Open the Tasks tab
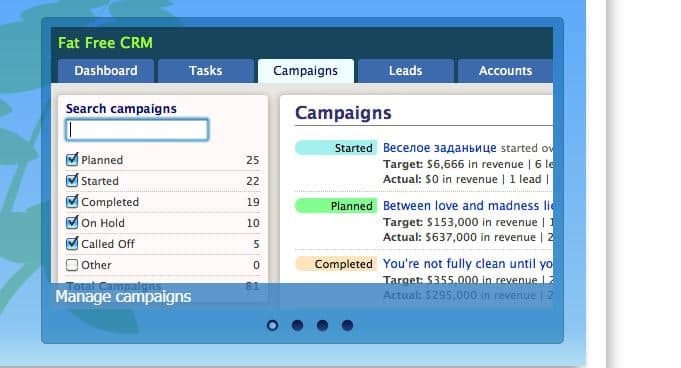The width and height of the screenshot is (681, 368). [206, 71]
